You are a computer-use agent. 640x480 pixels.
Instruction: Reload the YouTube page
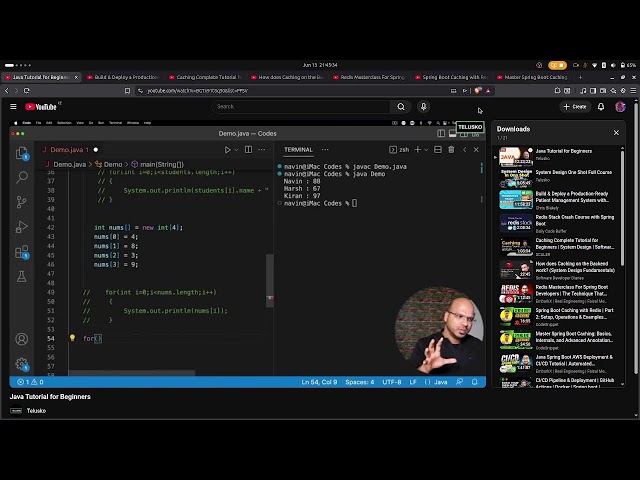coord(27,91)
